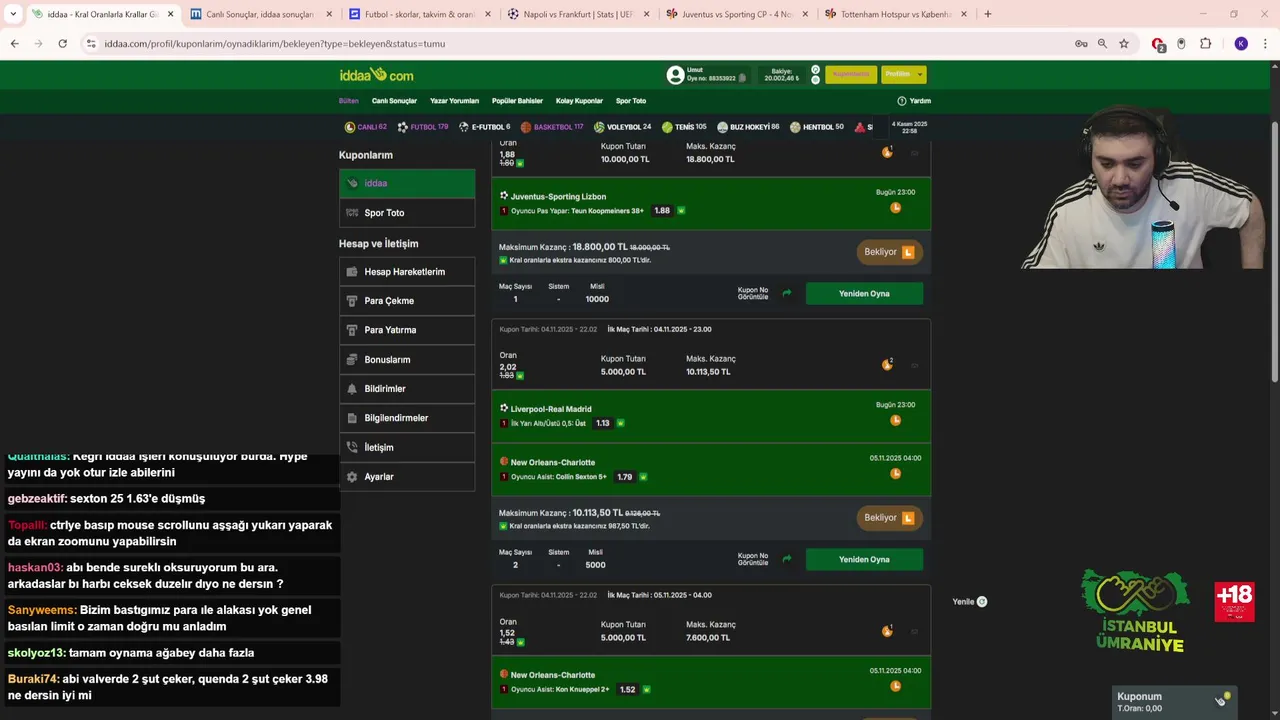This screenshot has height=720, width=1280.
Task: Open Yardım help link in header
Action: tap(914, 101)
